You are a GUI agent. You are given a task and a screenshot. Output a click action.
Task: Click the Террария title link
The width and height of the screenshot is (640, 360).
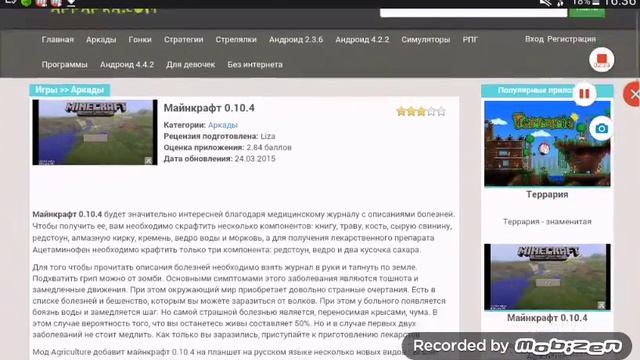pyautogui.click(x=547, y=195)
